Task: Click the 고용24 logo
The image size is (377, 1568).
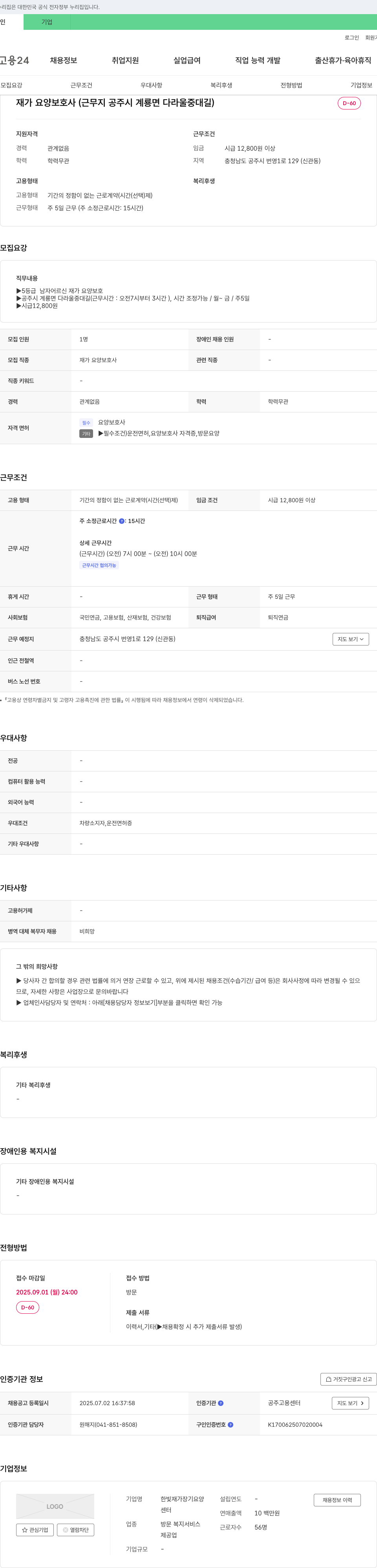Action: coord(14,60)
